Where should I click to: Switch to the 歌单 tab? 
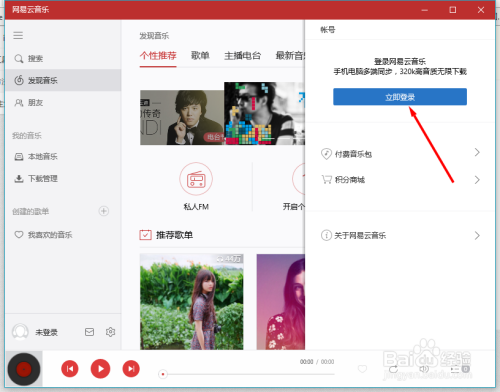point(200,56)
